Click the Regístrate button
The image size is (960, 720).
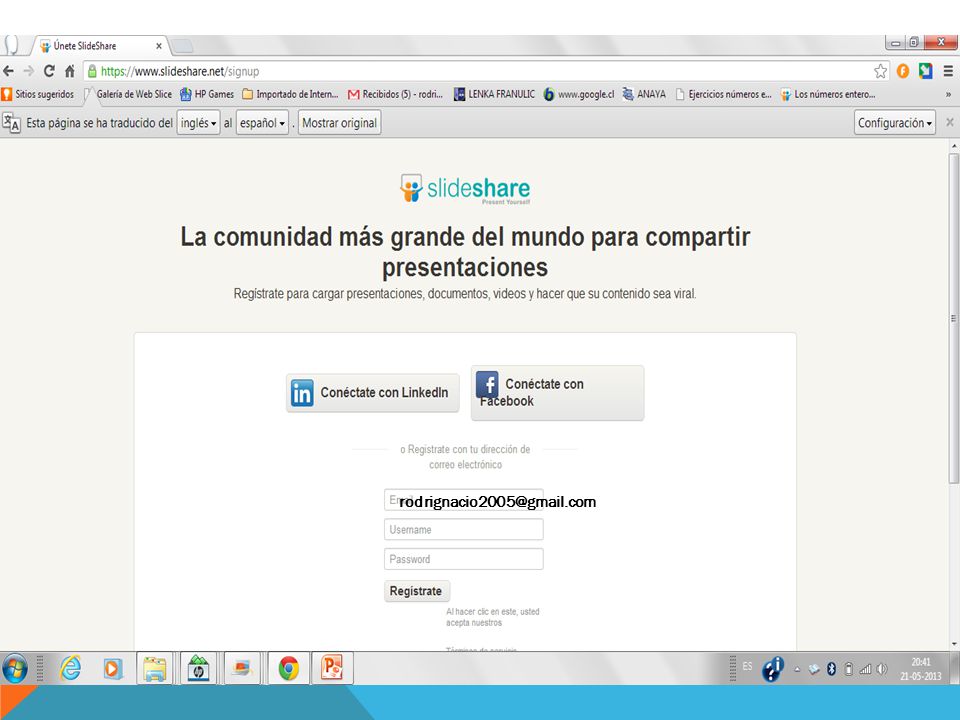click(x=417, y=591)
